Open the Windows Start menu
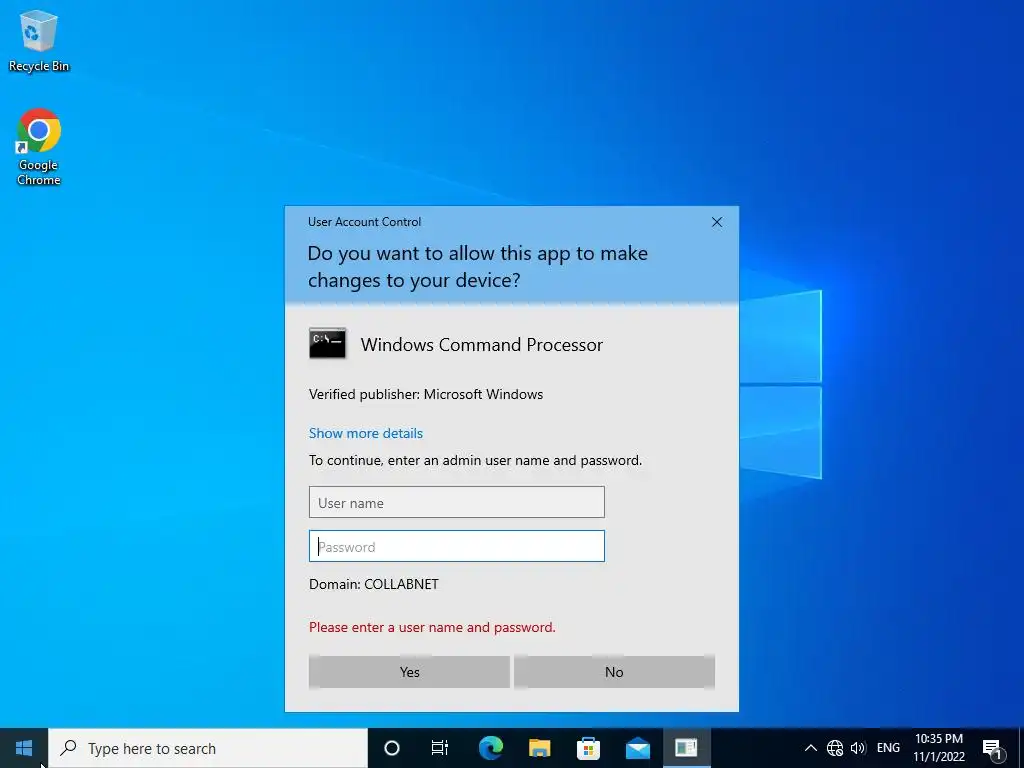 (24, 748)
